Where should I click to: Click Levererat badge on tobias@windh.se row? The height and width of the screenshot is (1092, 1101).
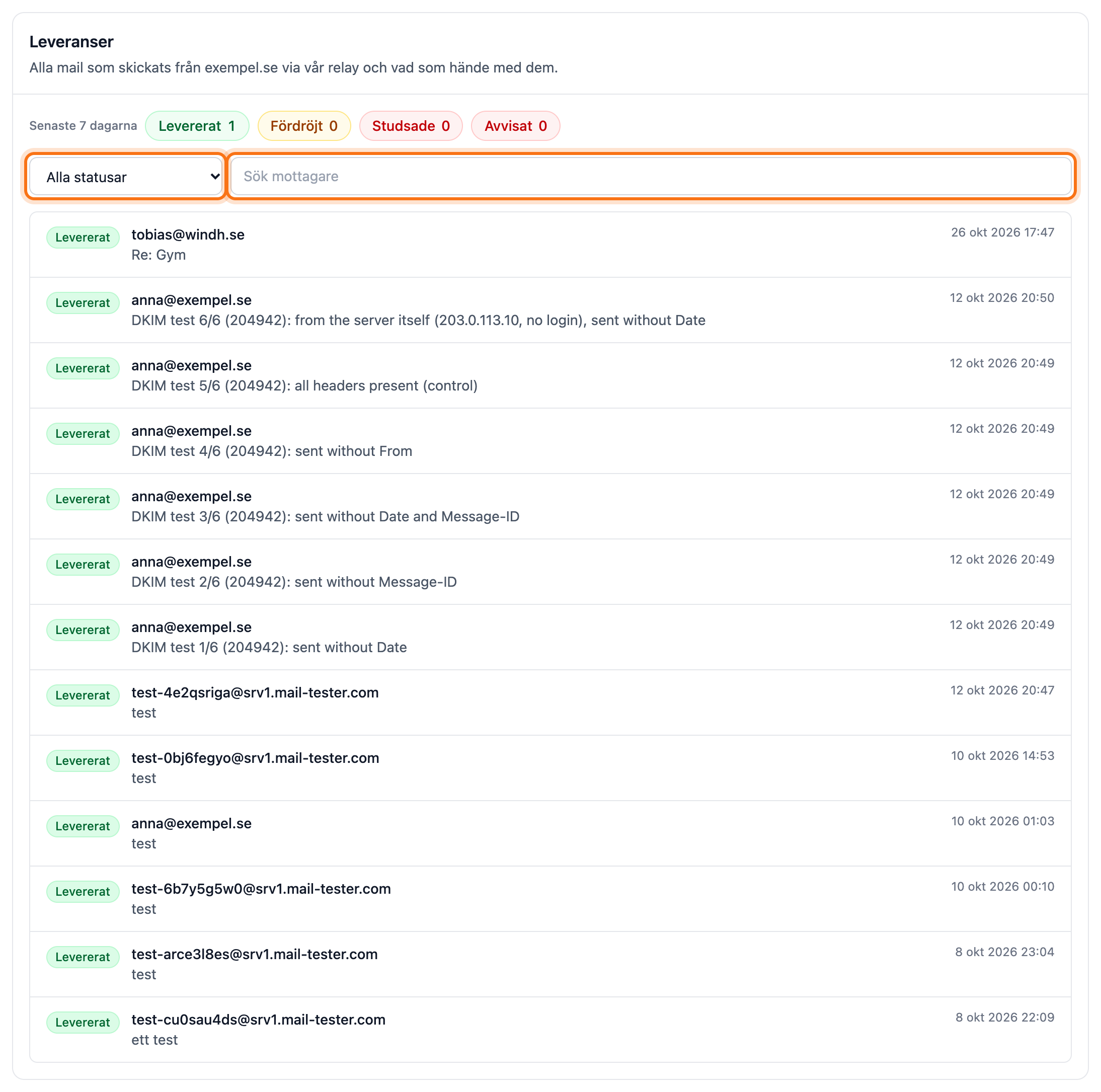(x=83, y=238)
